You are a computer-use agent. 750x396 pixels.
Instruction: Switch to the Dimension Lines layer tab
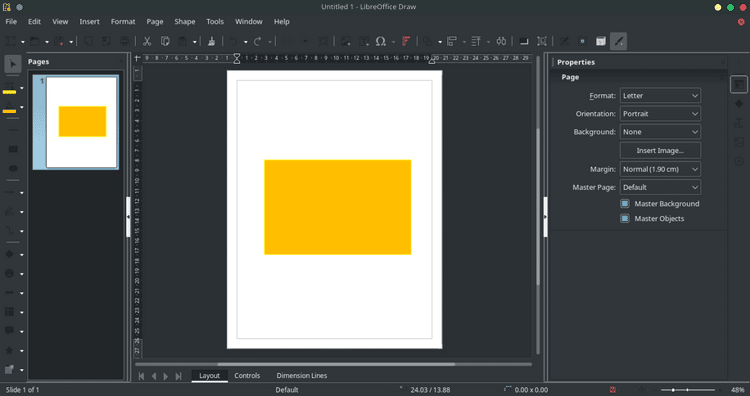(302, 375)
